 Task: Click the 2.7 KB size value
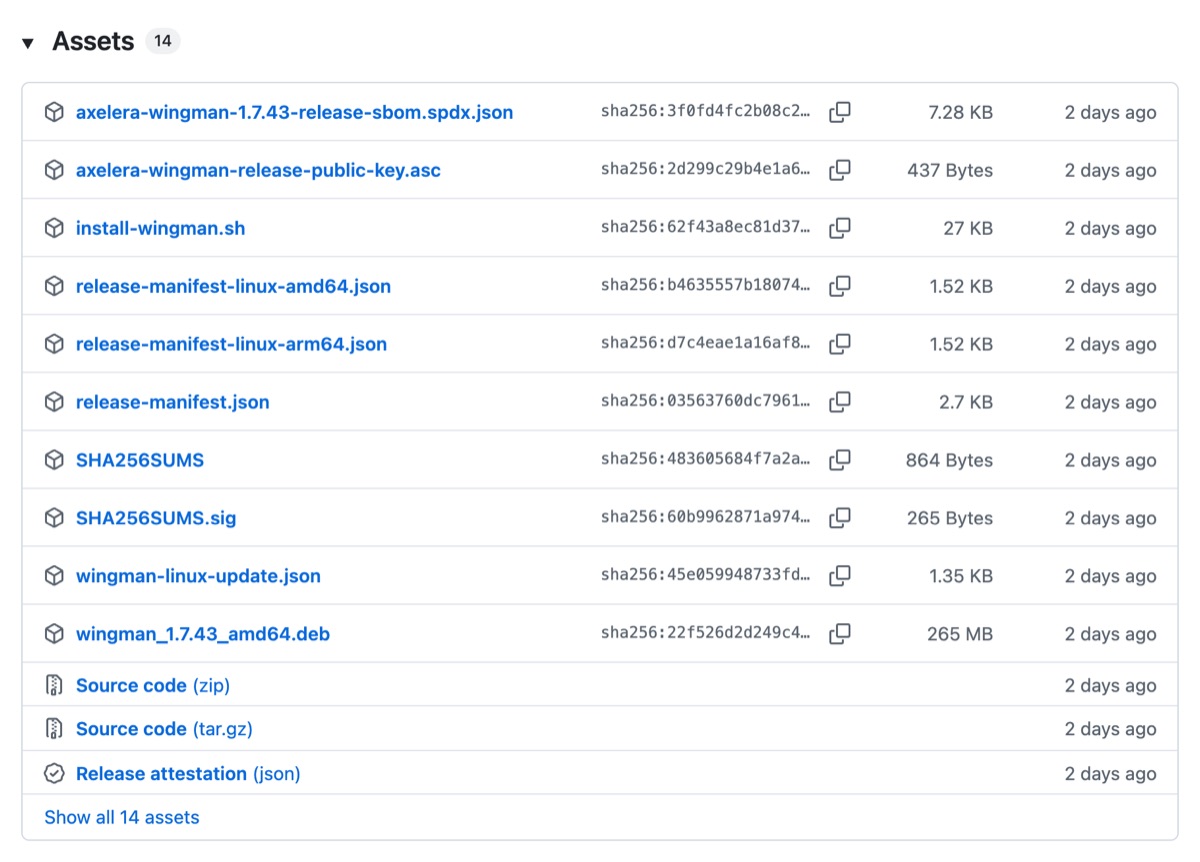point(965,402)
